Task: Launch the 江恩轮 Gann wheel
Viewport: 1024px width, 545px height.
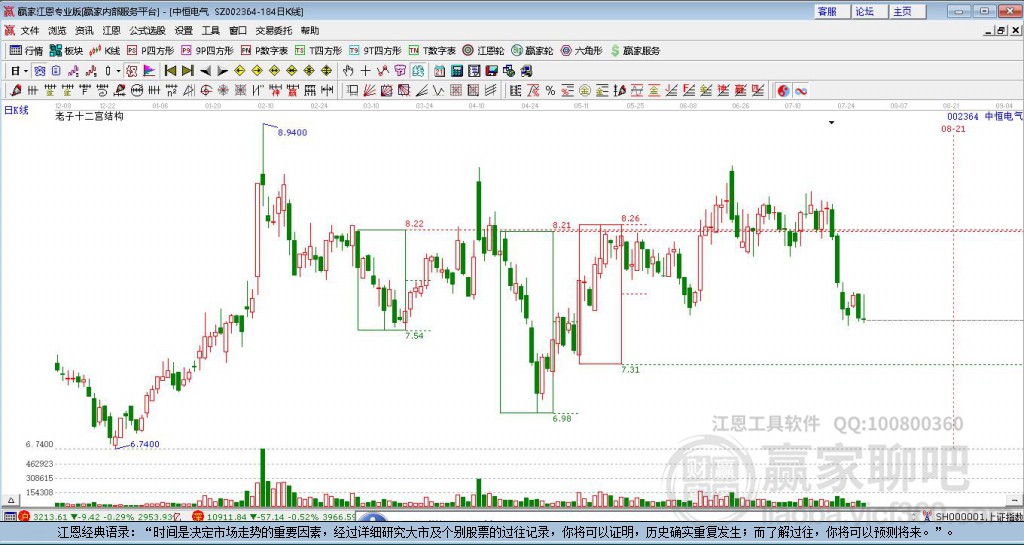Action: [x=483, y=50]
